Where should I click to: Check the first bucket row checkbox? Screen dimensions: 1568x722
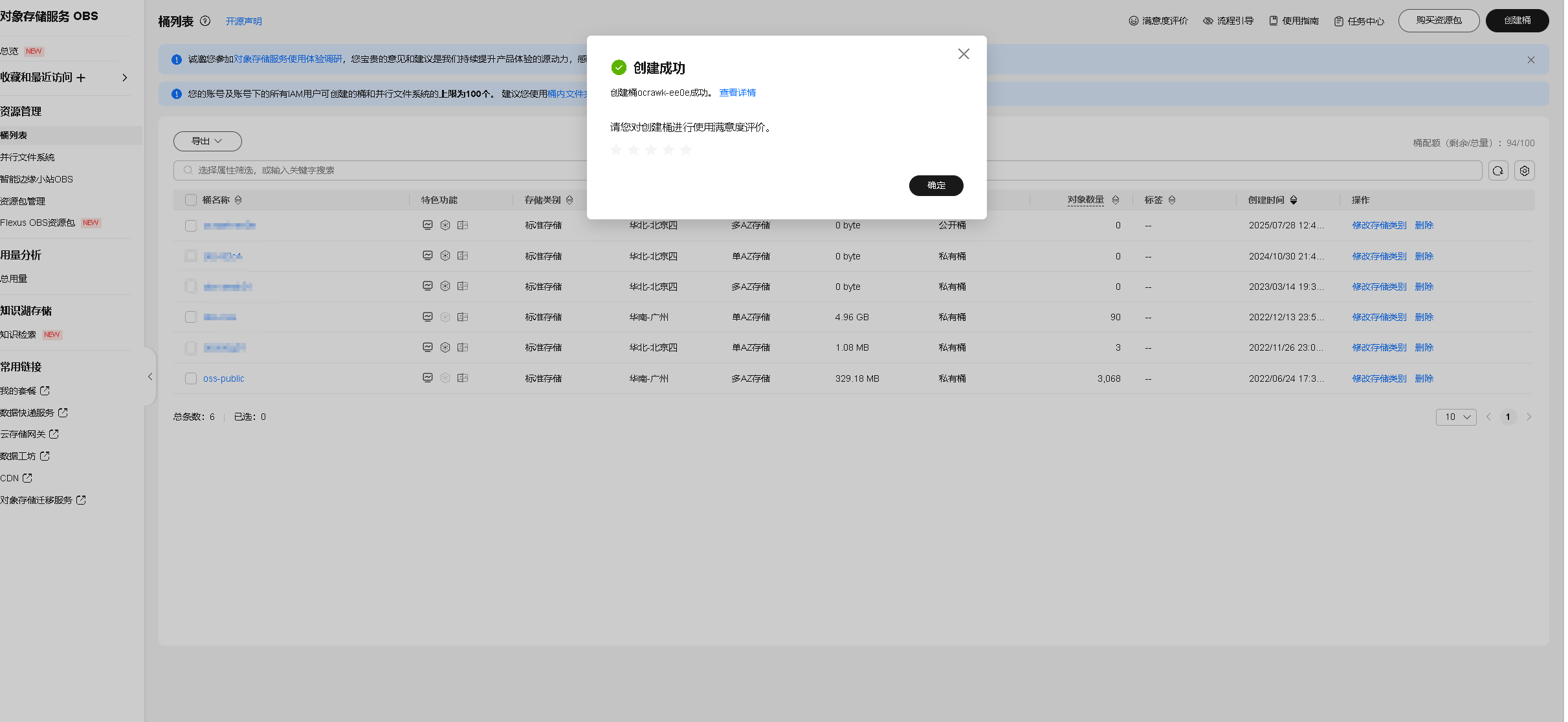tap(191, 226)
